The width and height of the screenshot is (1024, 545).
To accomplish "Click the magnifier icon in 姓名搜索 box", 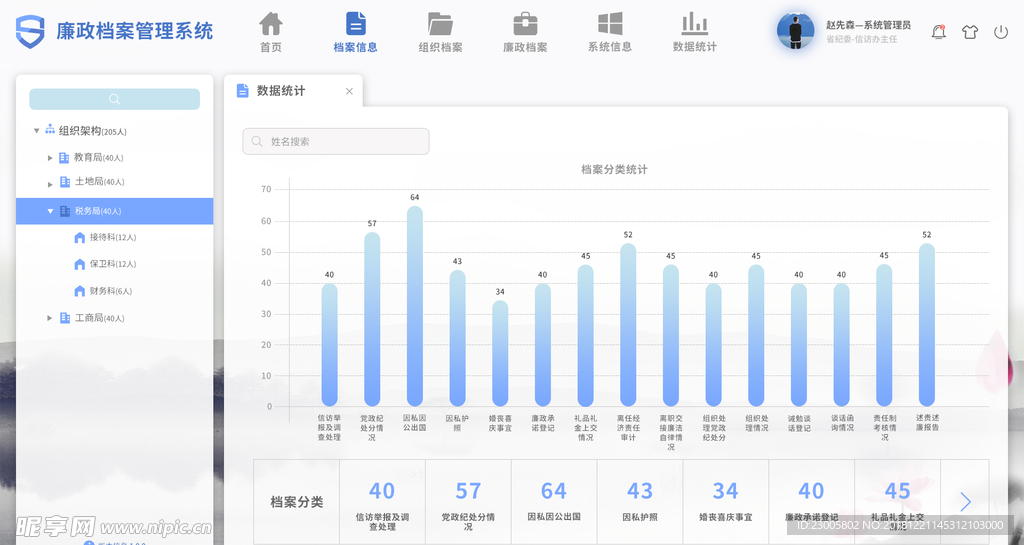I will tap(257, 142).
